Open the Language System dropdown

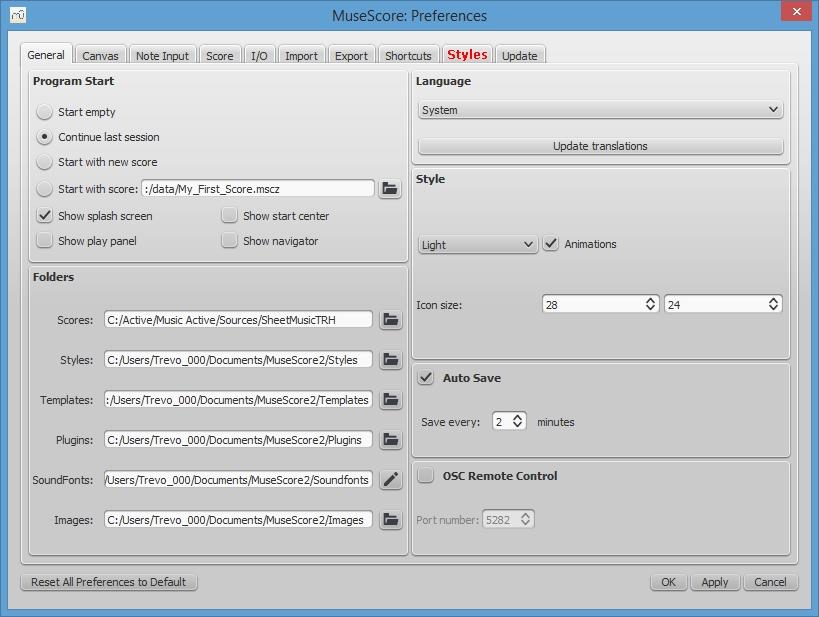pyautogui.click(x=600, y=110)
